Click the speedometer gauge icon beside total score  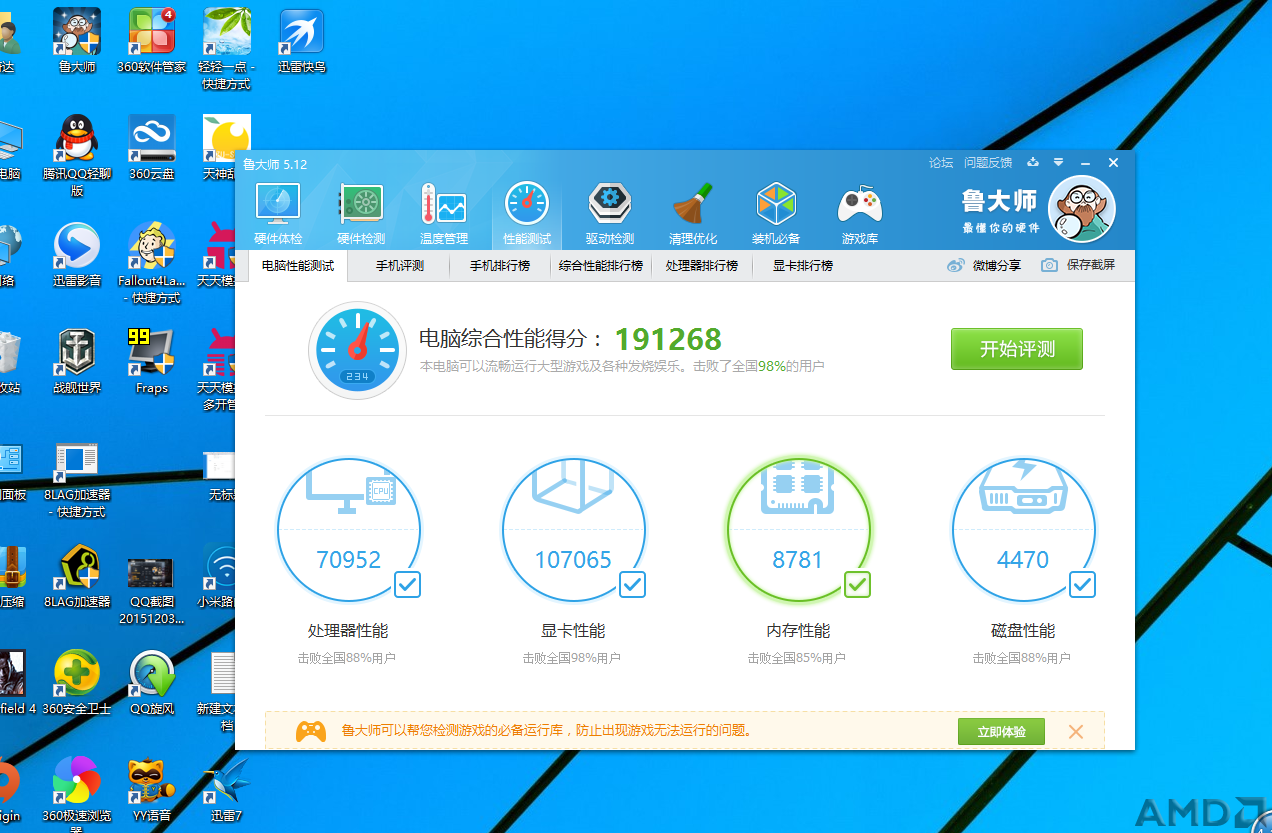pos(358,351)
